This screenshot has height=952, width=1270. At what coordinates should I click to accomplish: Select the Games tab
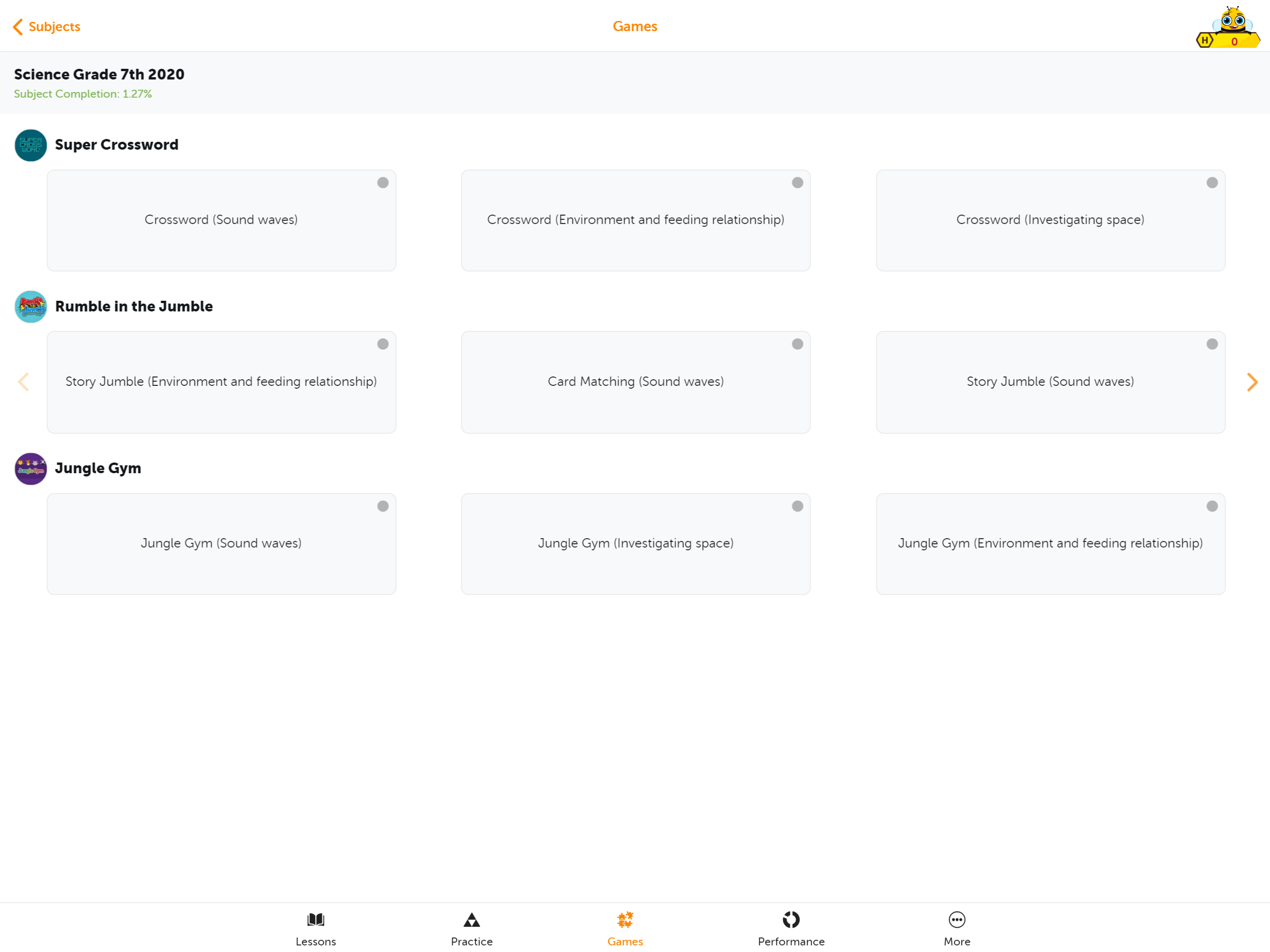(x=625, y=929)
